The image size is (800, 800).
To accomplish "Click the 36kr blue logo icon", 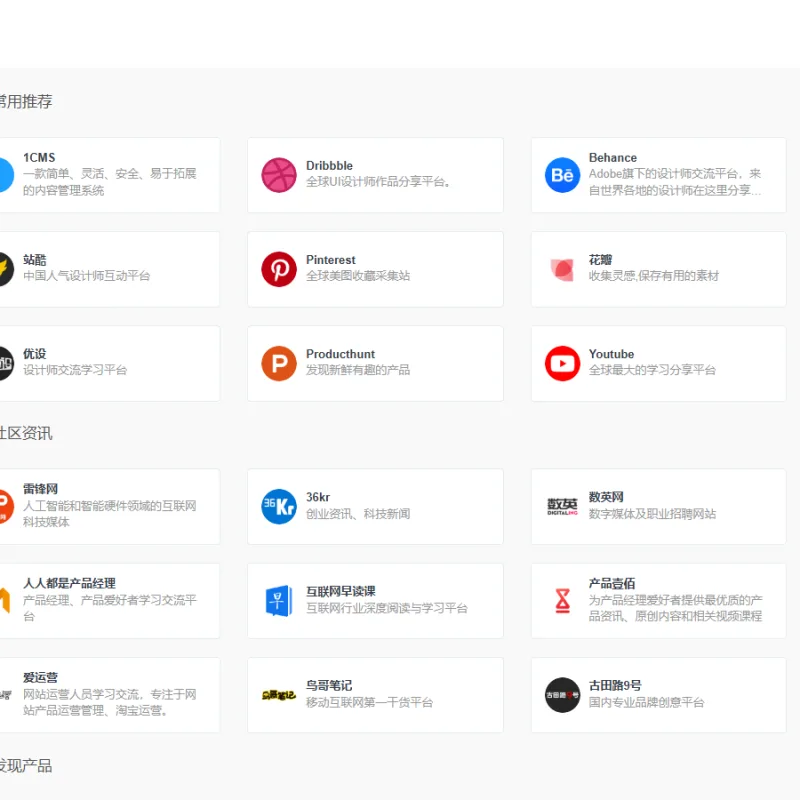I will click(279, 507).
